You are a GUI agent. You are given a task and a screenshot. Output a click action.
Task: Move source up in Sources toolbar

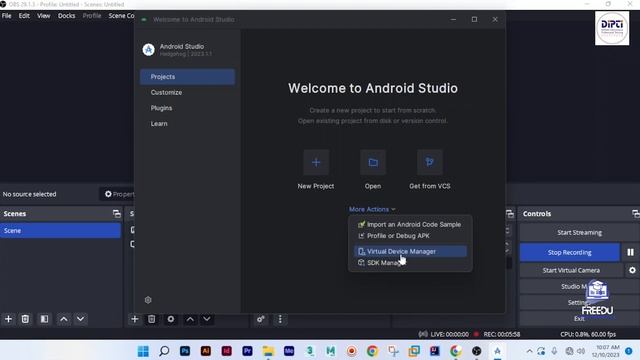click(x=190, y=319)
